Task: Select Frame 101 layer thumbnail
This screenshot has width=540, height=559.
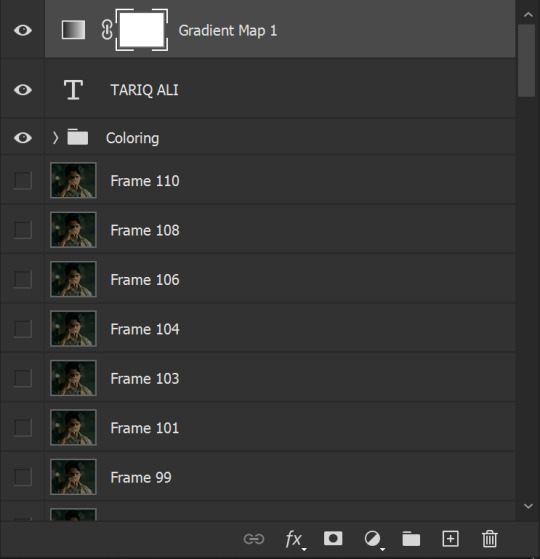Action: click(73, 428)
